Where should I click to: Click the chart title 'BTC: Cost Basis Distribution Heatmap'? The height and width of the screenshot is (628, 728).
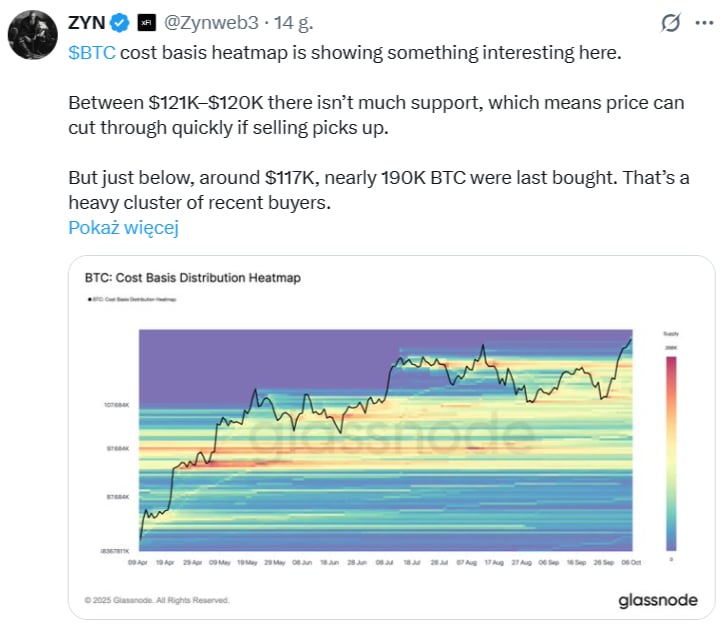click(x=192, y=278)
